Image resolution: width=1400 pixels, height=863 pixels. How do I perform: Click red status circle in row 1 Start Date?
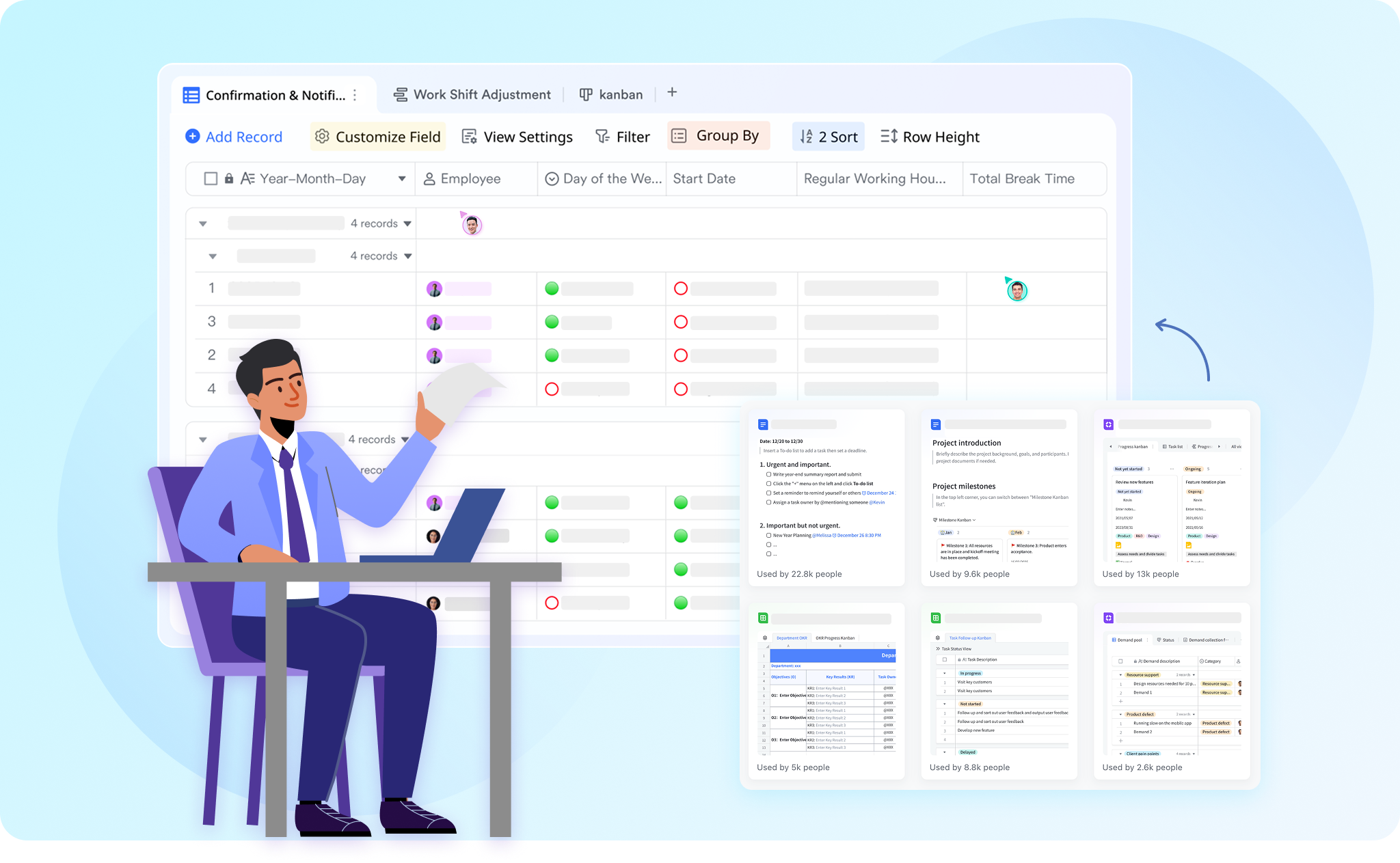click(x=681, y=288)
